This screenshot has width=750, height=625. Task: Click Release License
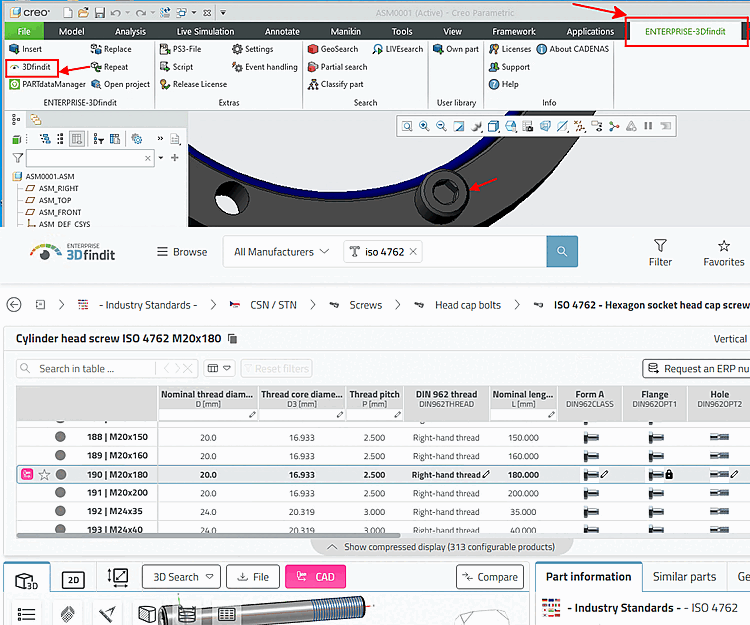193,84
